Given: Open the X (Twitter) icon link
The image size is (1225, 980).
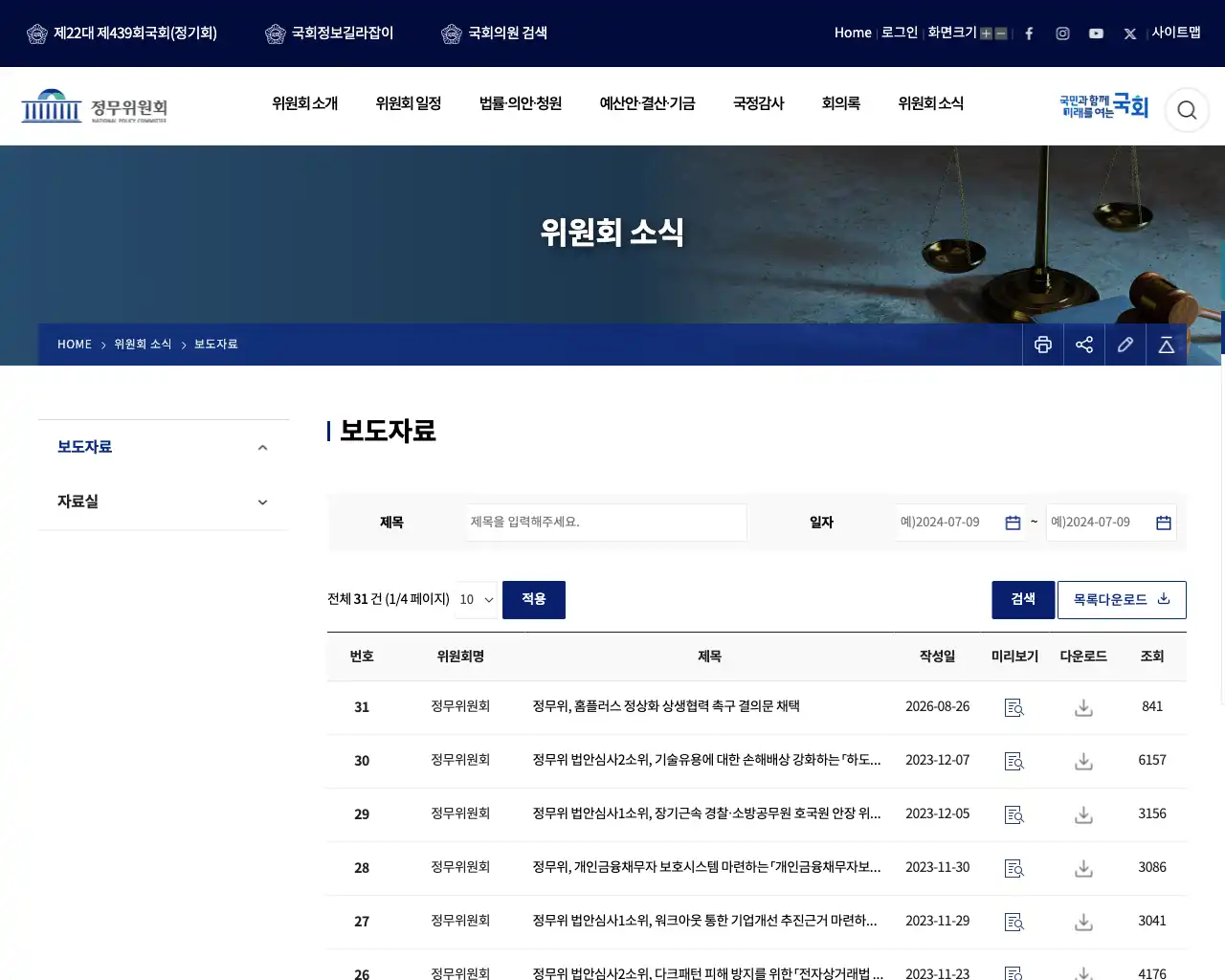Looking at the screenshot, I should pos(1130,33).
